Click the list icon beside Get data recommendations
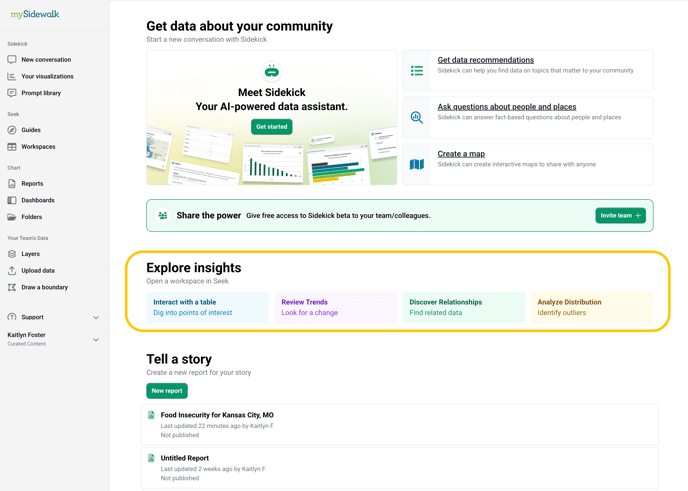The image size is (688, 491). coord(417,71)
